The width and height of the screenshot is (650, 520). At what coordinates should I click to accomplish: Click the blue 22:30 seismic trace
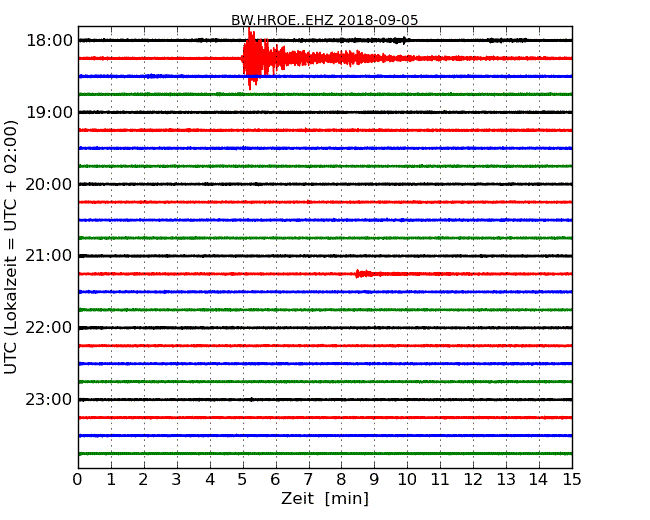coord(325,364)
